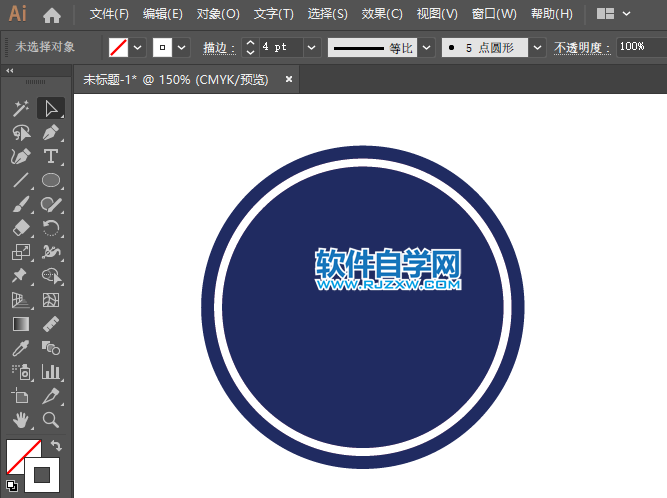Select the Zoom tool

coord(51,420)
